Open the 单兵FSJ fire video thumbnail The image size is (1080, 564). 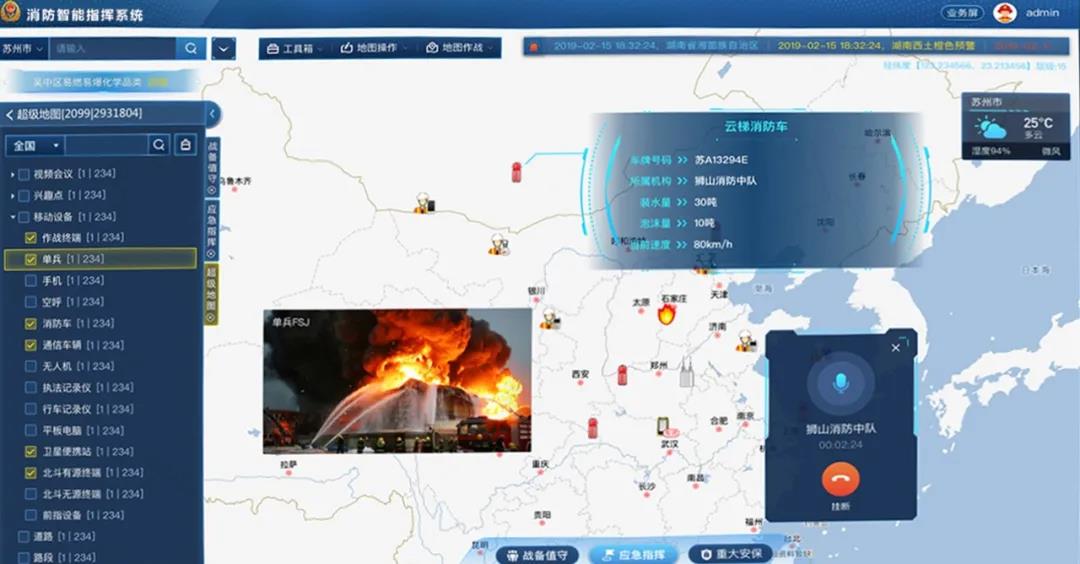click(x=397, y=381)
